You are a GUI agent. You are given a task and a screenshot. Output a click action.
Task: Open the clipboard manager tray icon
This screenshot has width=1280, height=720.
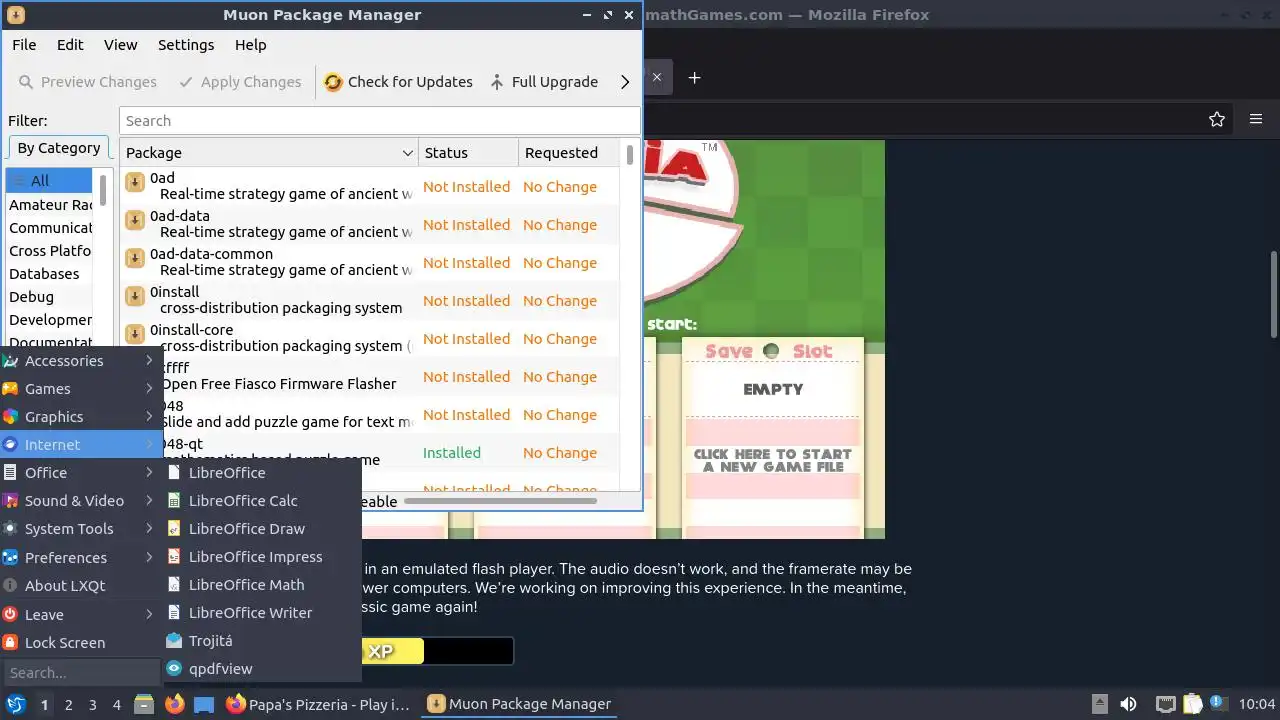tap(1191, 705)
